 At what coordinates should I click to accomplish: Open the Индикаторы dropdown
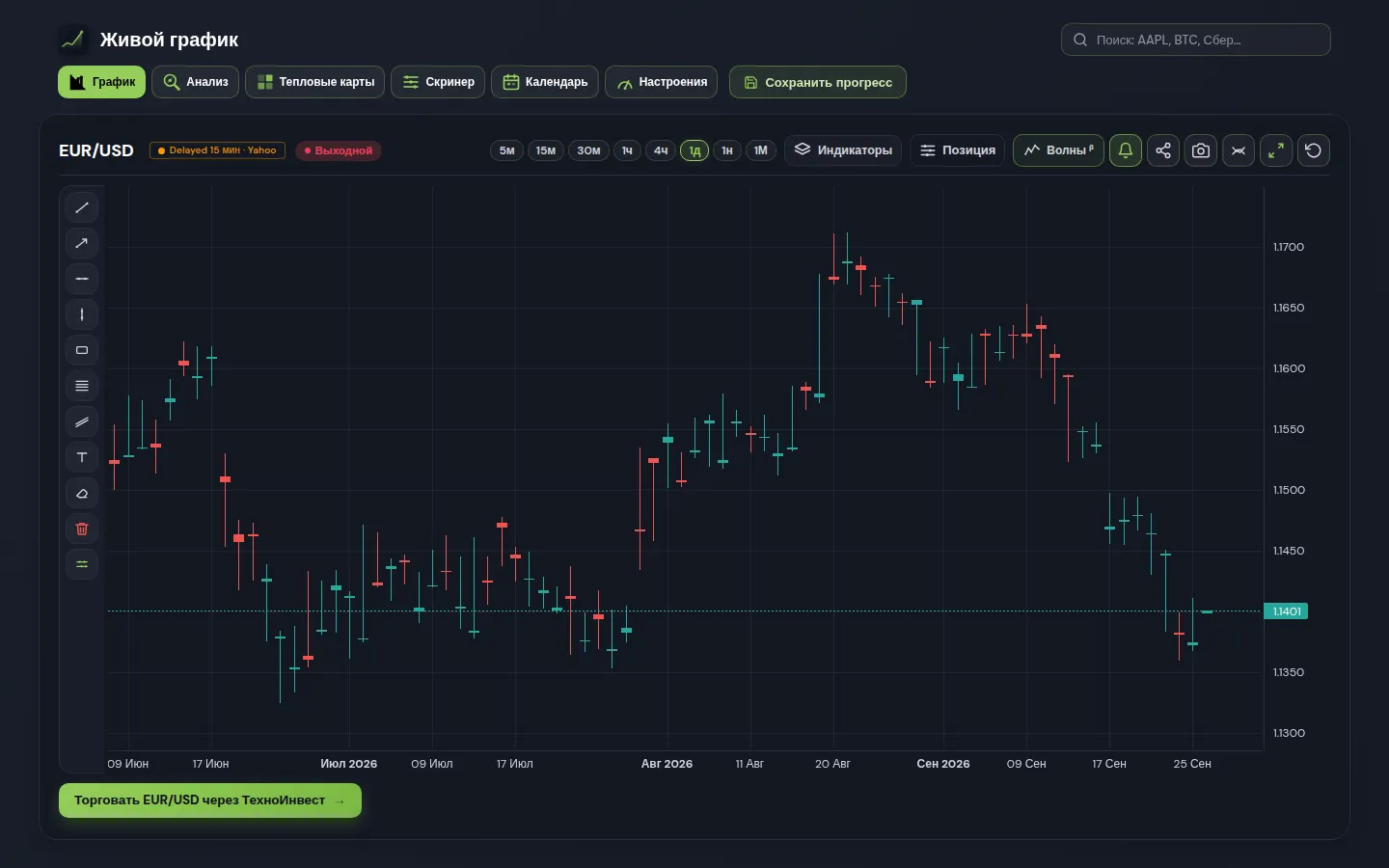point(844,150)
